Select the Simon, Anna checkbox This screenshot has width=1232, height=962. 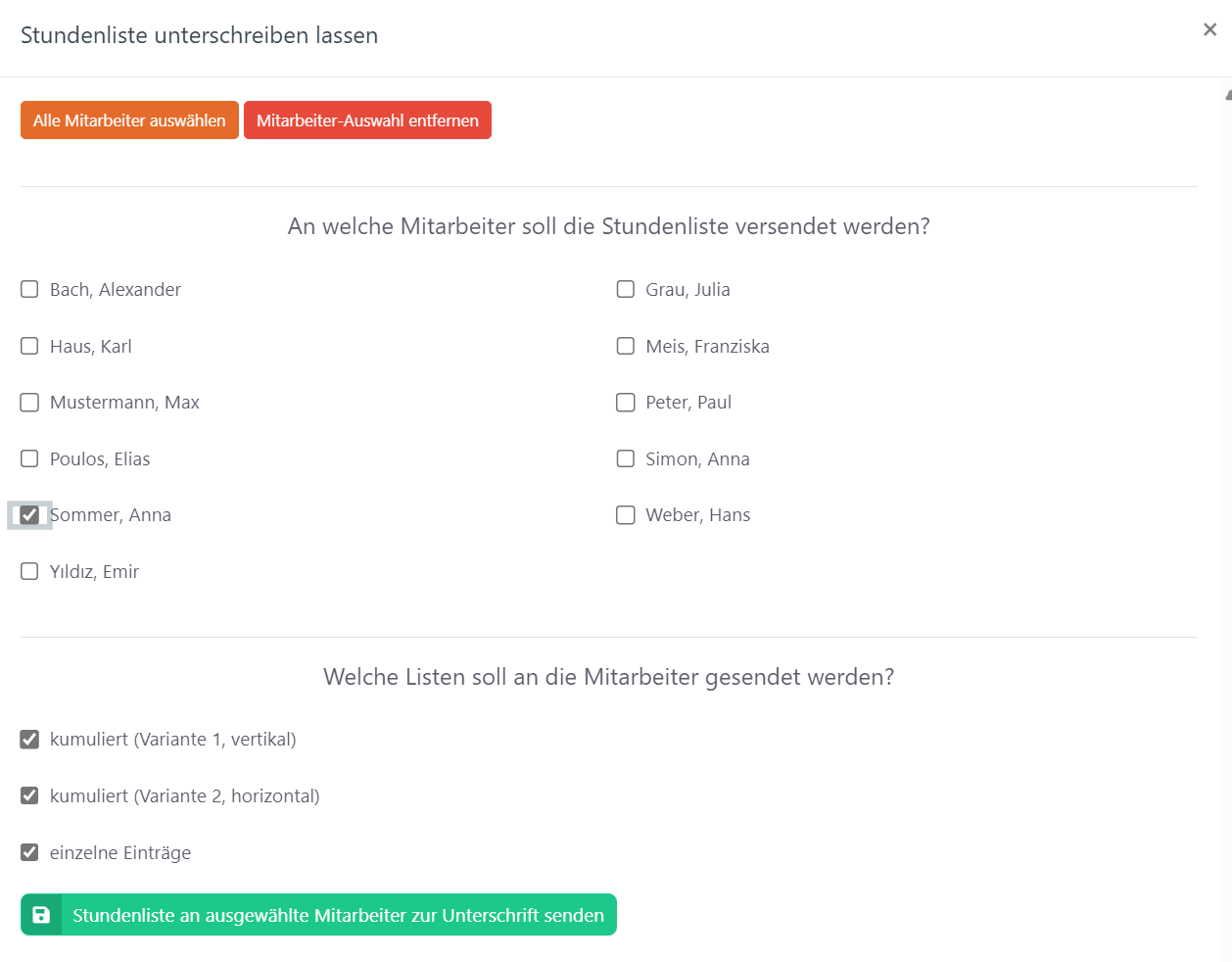(626, 458)
